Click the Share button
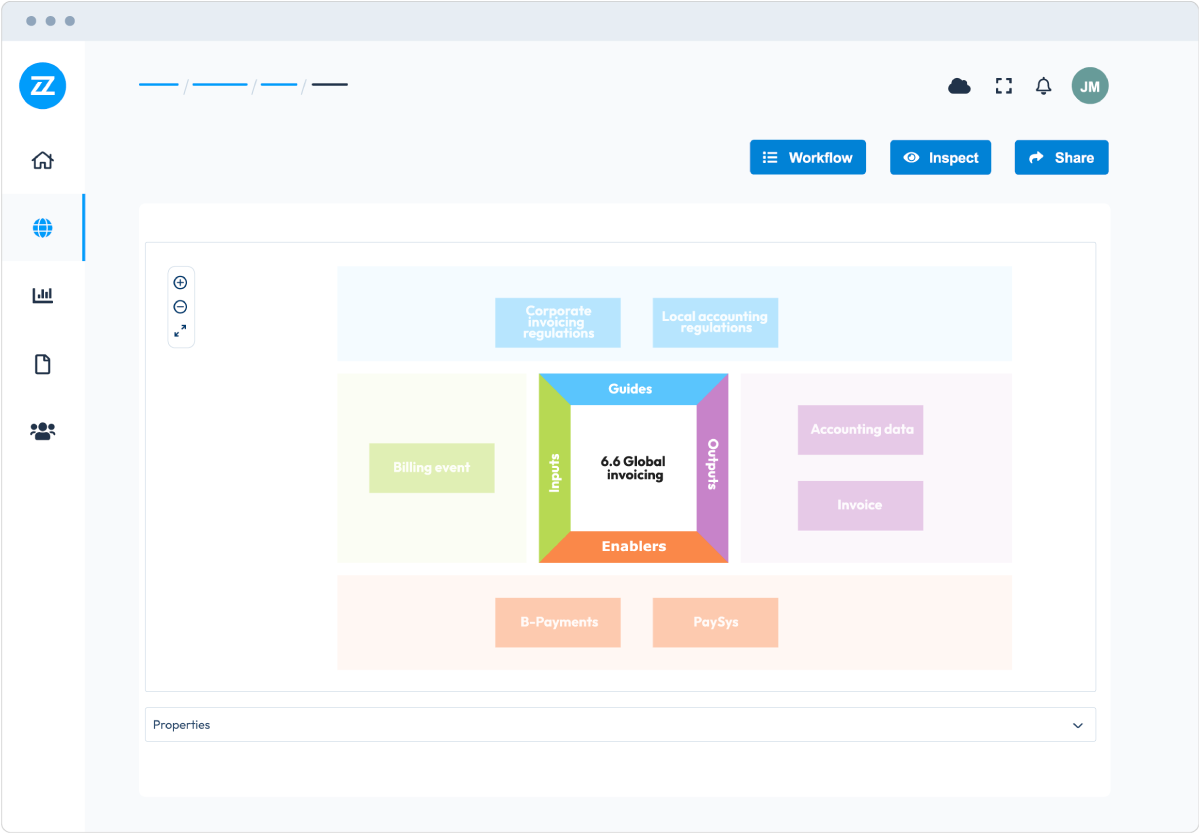1200x834 pixels. click(1061, 157)
